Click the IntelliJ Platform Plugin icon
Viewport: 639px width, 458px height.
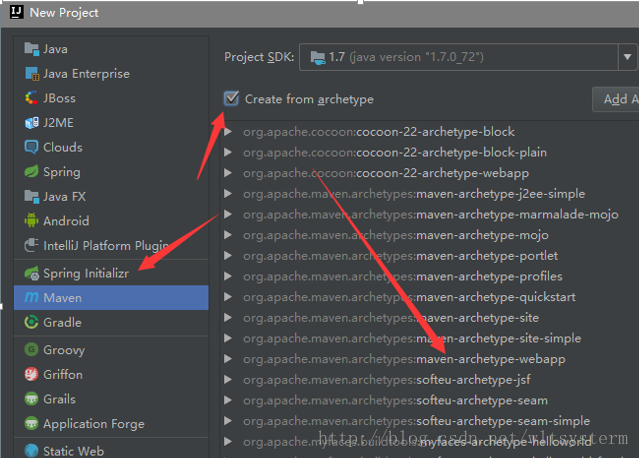click(31, 245)
